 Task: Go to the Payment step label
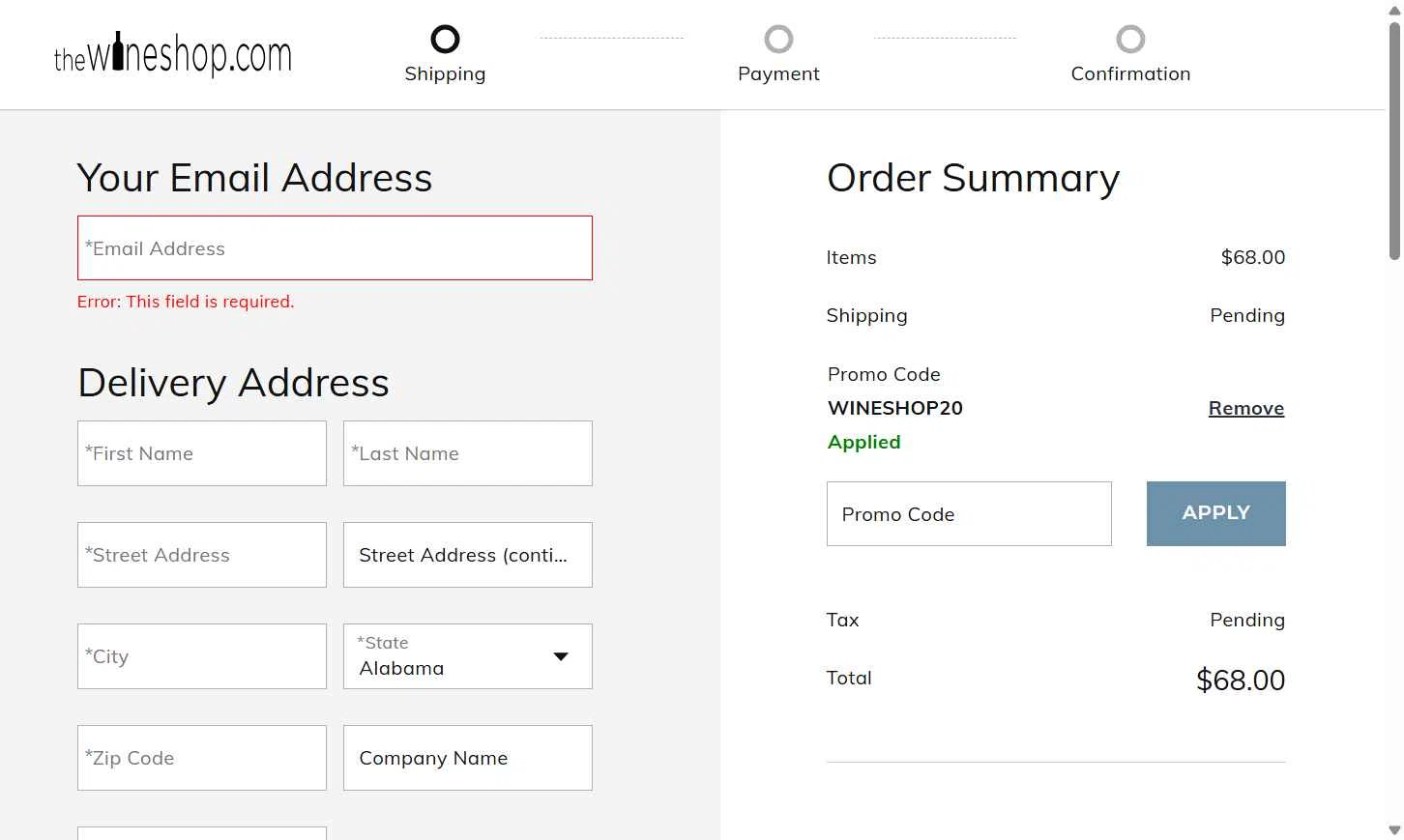point(778,74)
